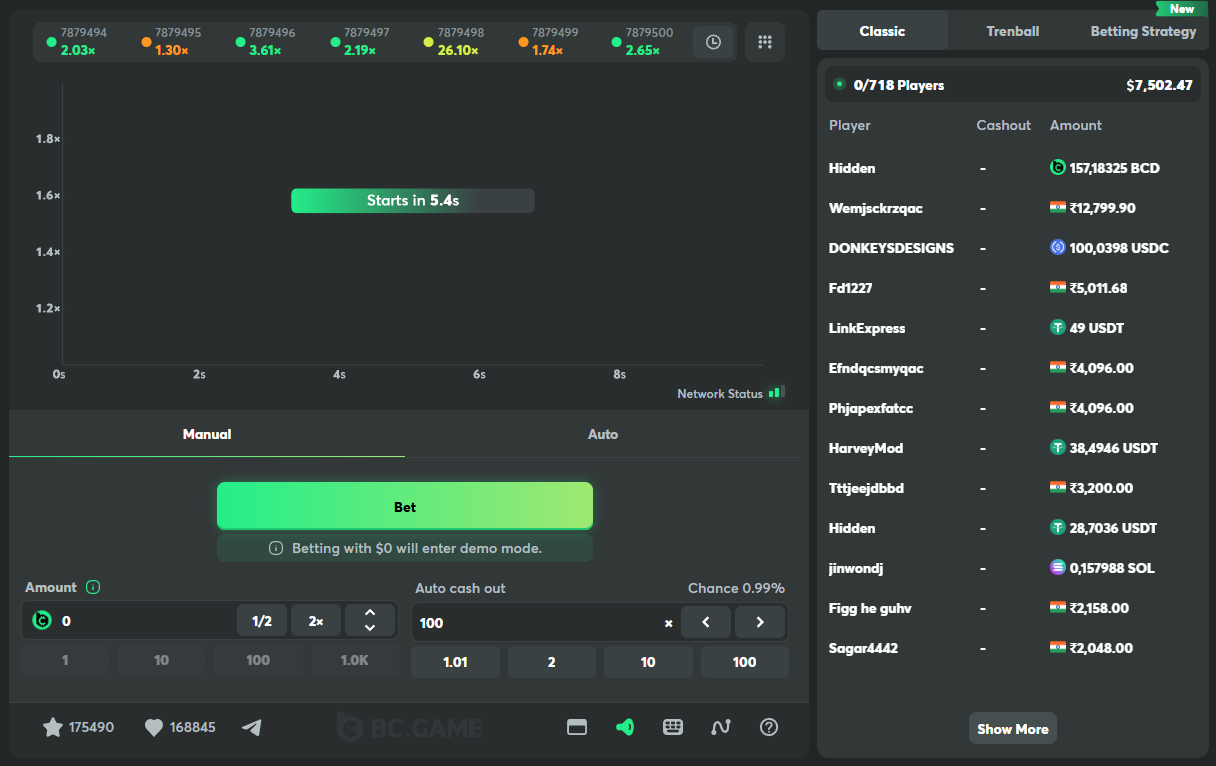Open the grid dots menu icon
This screenshot has height=766, width=1216.
point(765,42)
